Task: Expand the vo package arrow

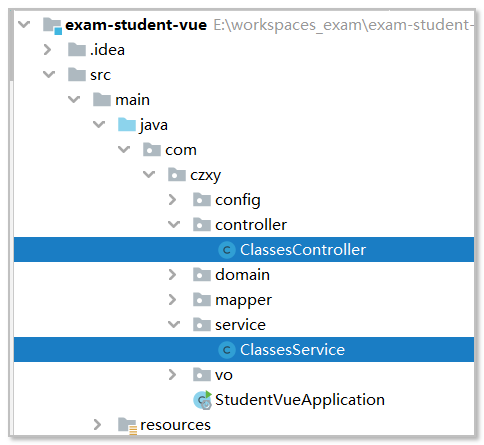Action: [172, 375]
